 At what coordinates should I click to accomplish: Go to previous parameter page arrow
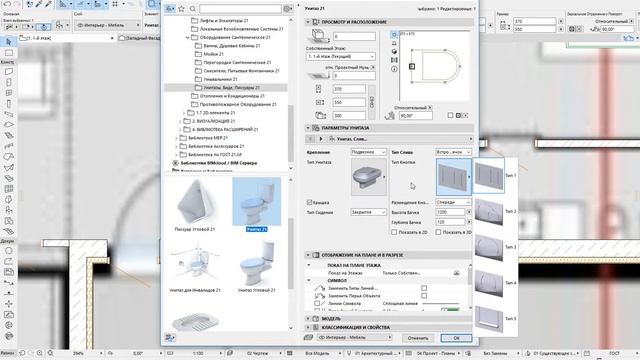310,139
